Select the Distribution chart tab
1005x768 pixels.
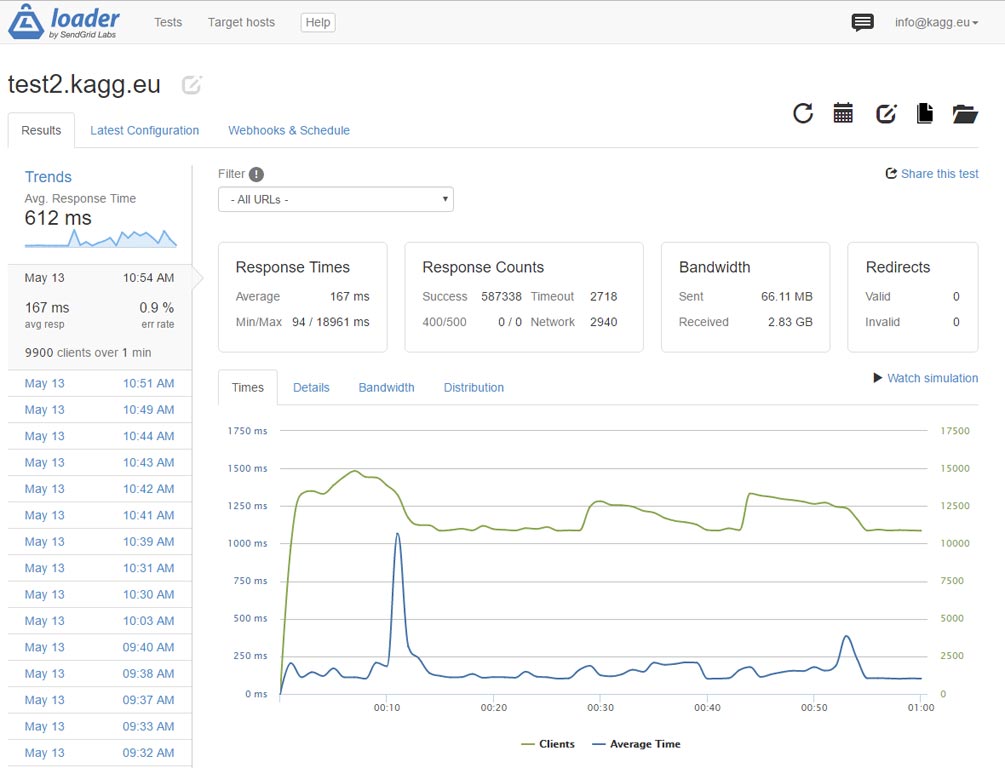pyautogui.click(x=473, y=387)
